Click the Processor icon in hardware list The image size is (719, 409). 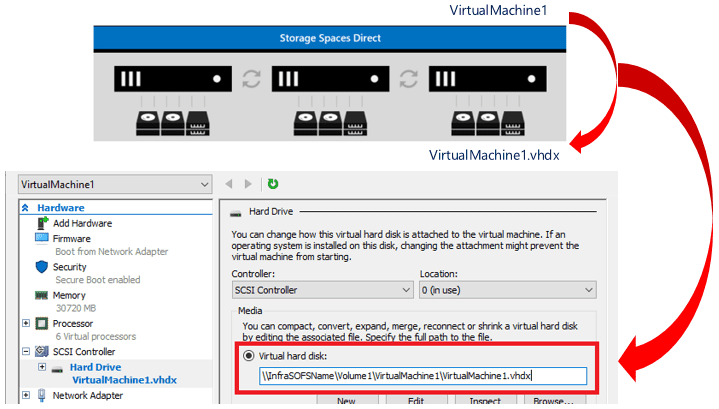(x=42, y=324)
